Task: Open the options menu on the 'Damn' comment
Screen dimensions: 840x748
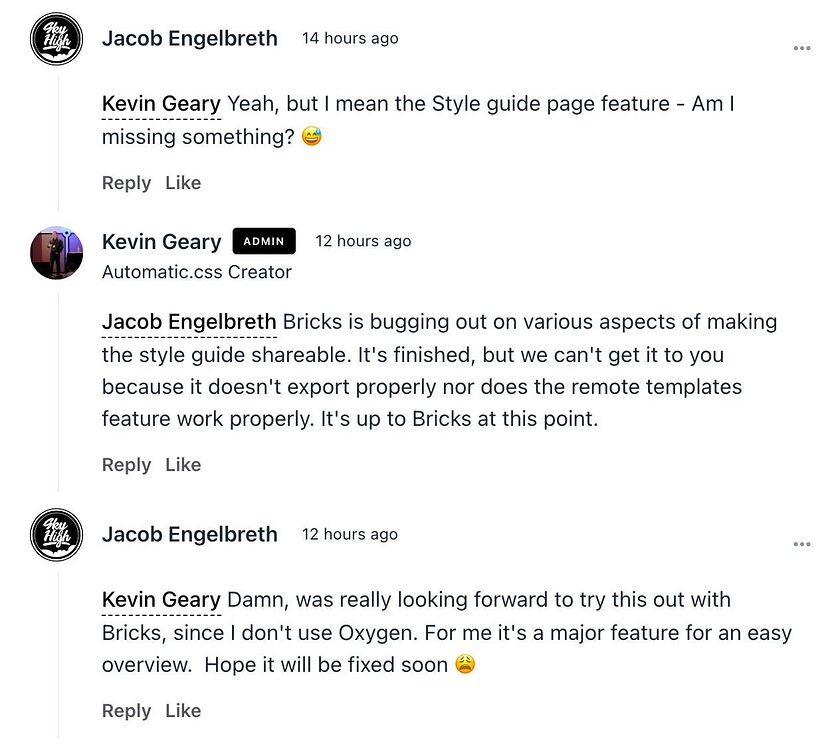Action: click(801, 544)
